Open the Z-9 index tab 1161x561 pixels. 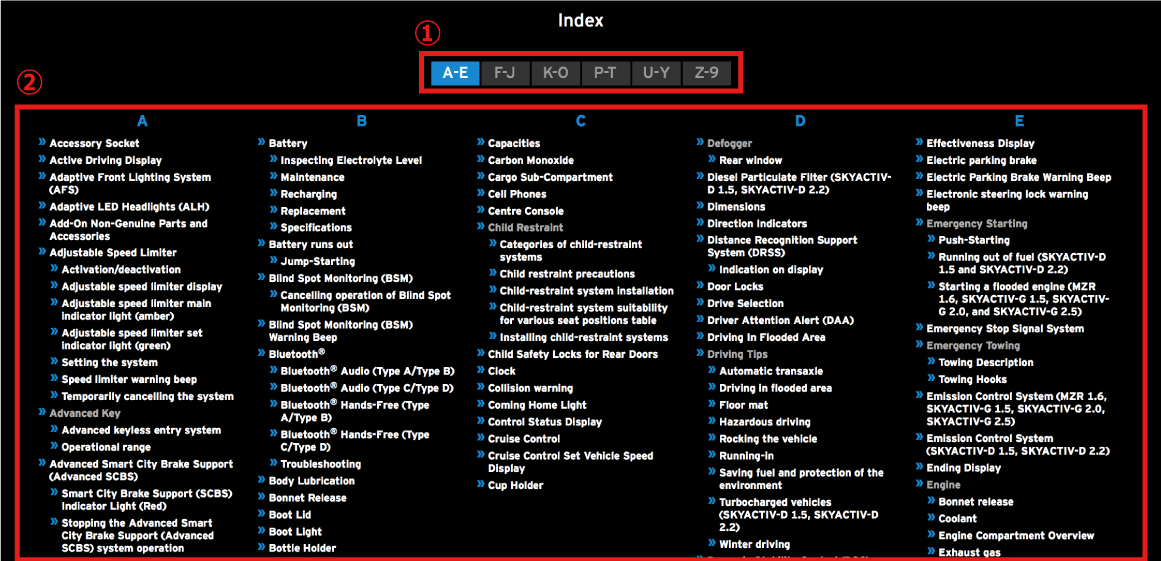[x=706, y=73]
